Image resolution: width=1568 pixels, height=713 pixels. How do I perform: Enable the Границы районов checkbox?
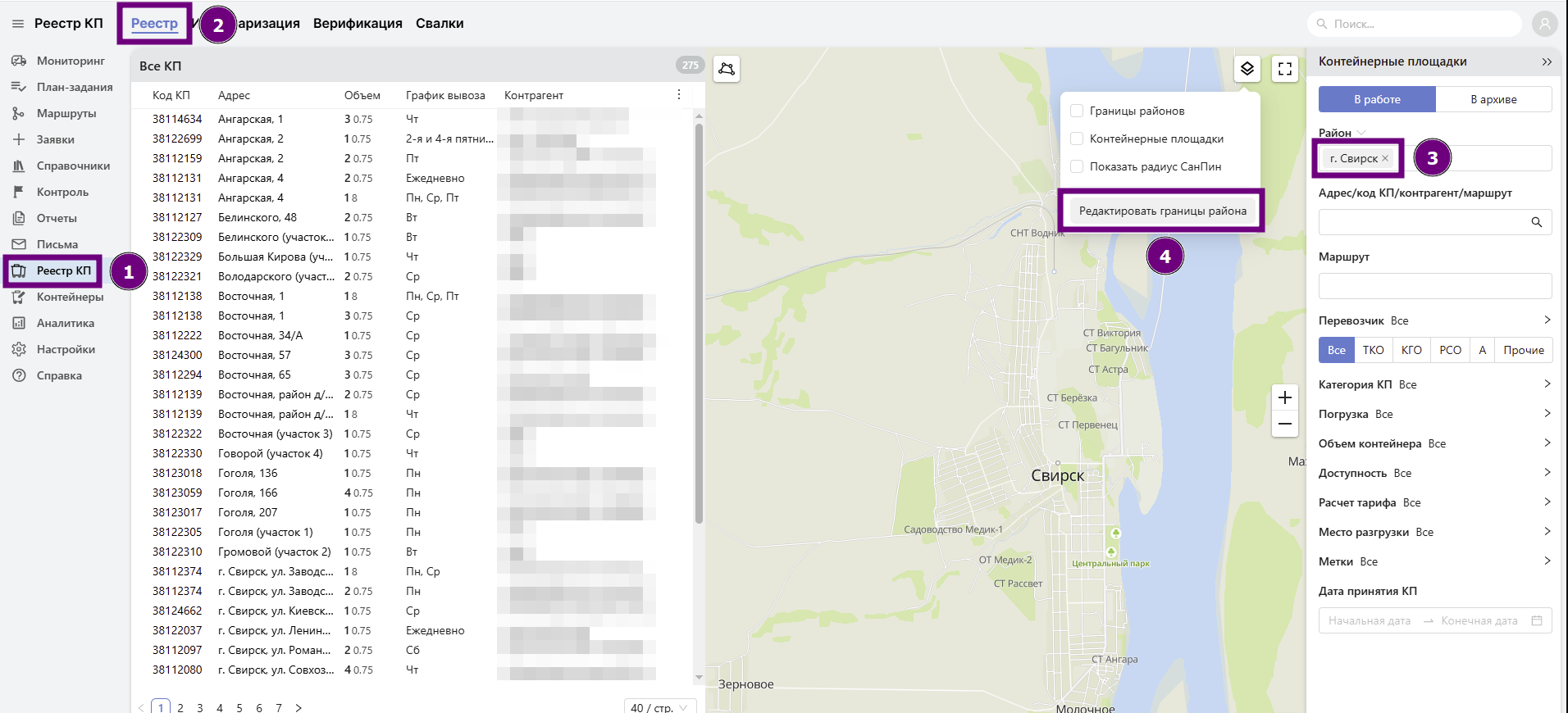[x=1078, y=111]
